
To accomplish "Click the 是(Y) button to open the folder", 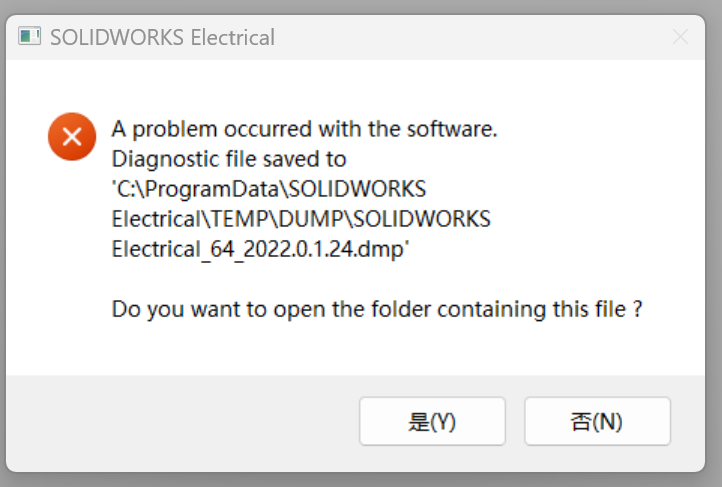I will pos(432,421).
